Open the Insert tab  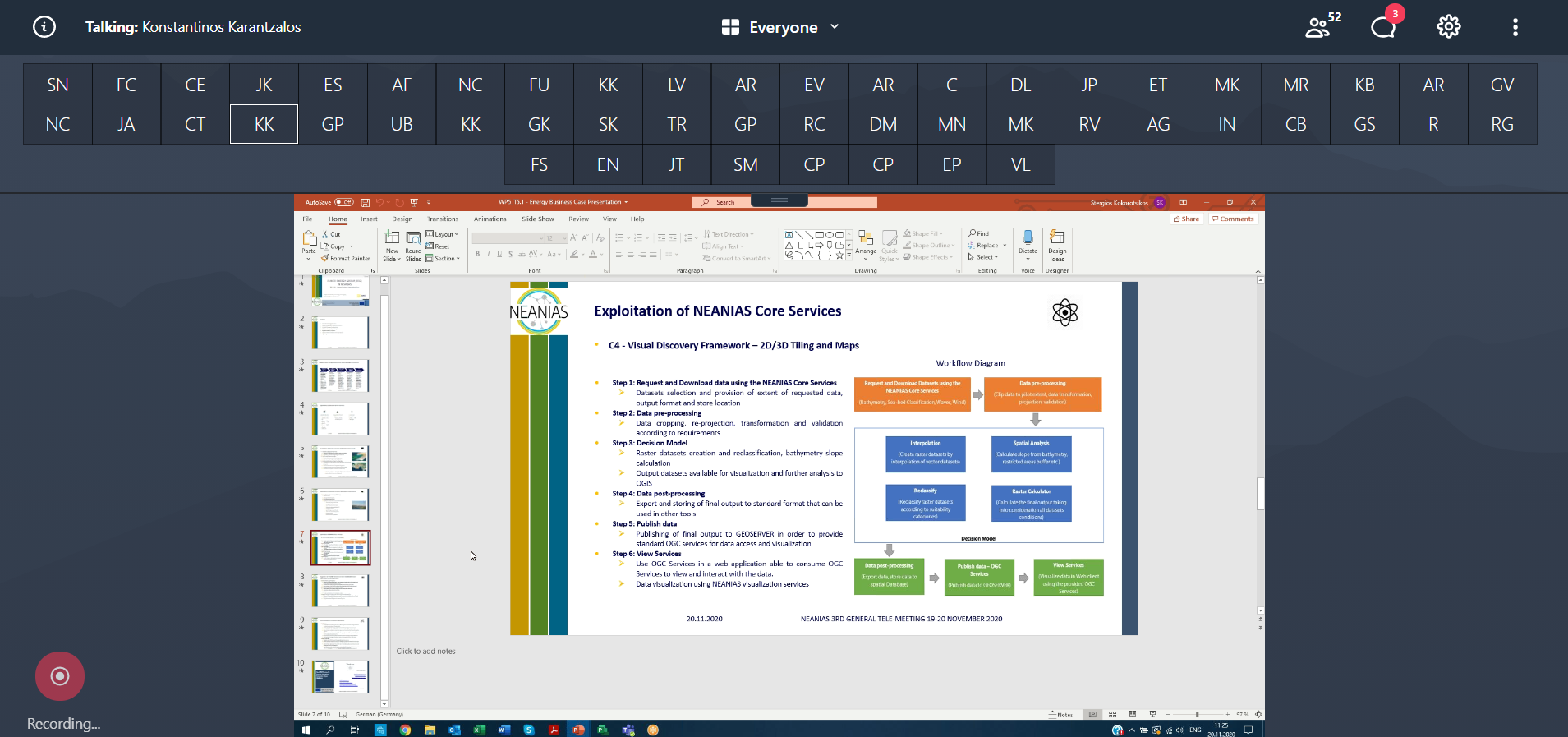tap(369, 219)
